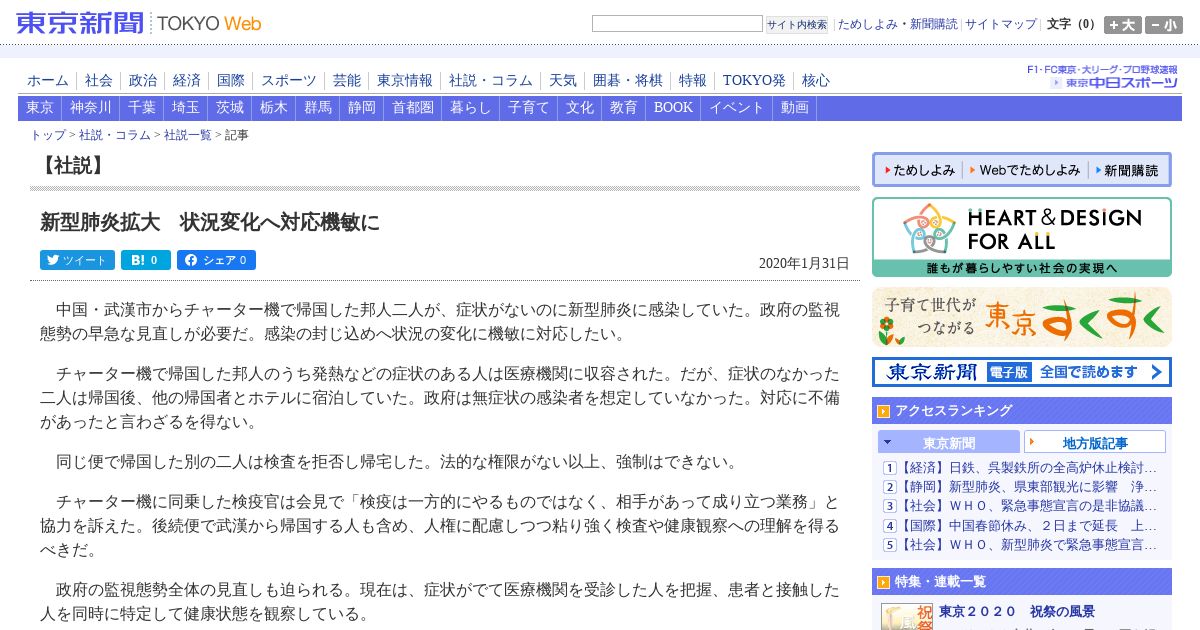Click the Facebook シェア button
This screenshot has width=1200, height=630.
click(216, 260)
